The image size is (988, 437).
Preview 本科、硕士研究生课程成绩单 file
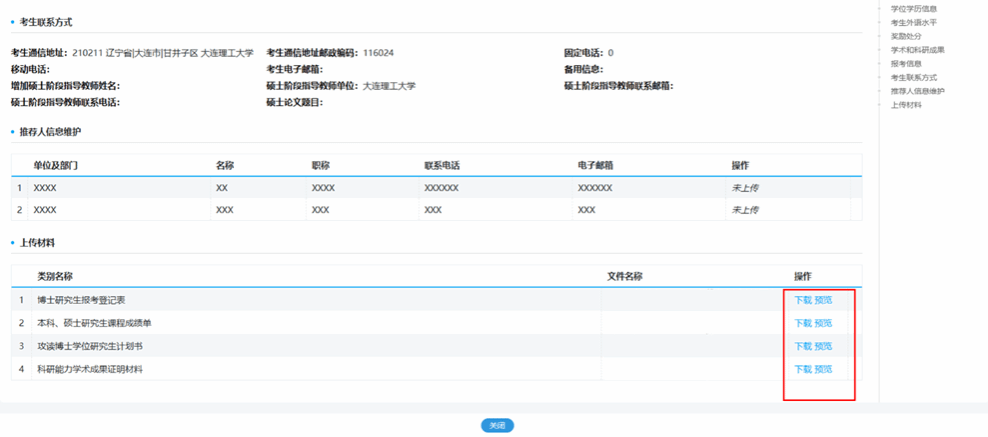click(x=823, y=323)
